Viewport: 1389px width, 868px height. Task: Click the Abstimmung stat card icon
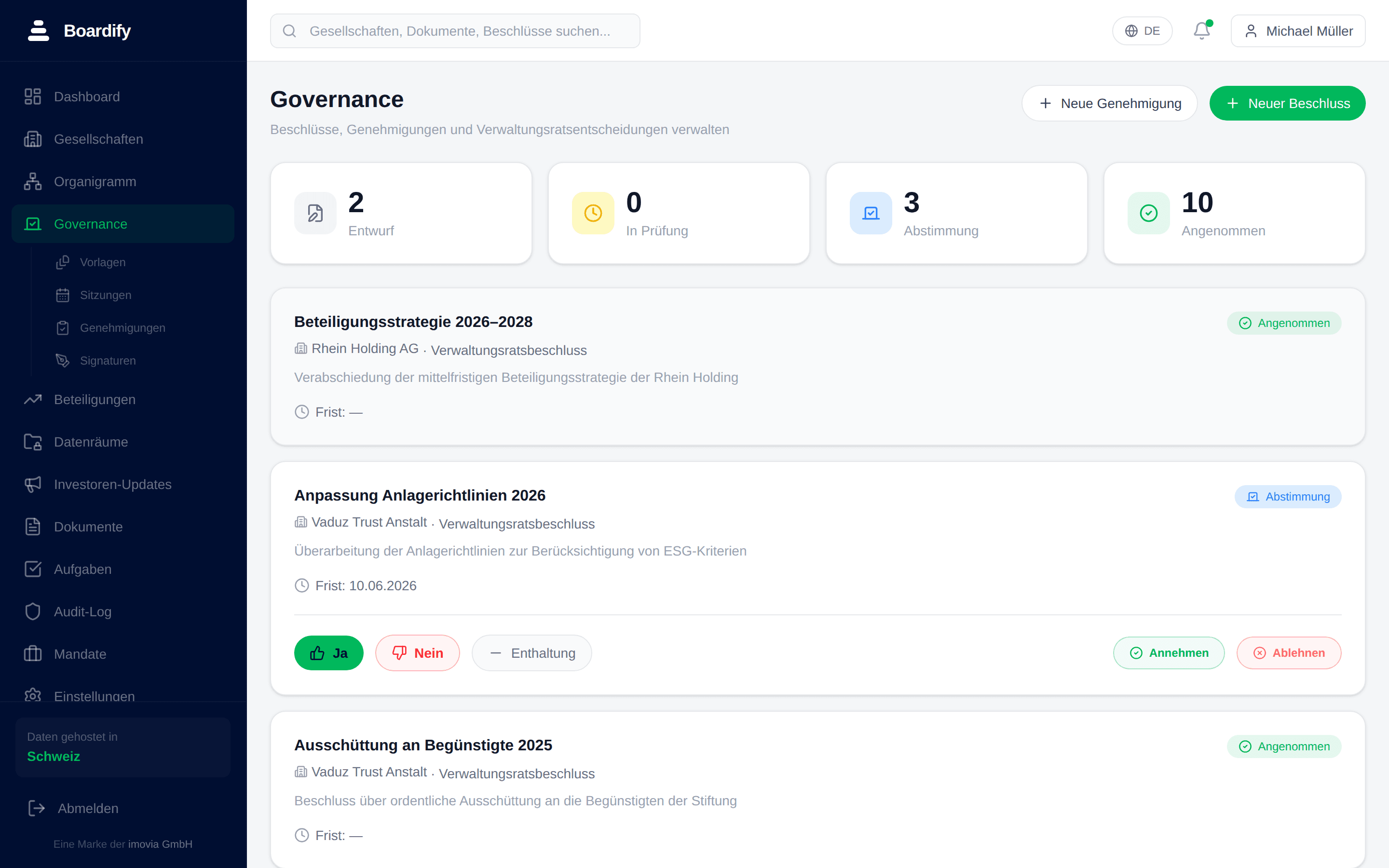(871, 213)
